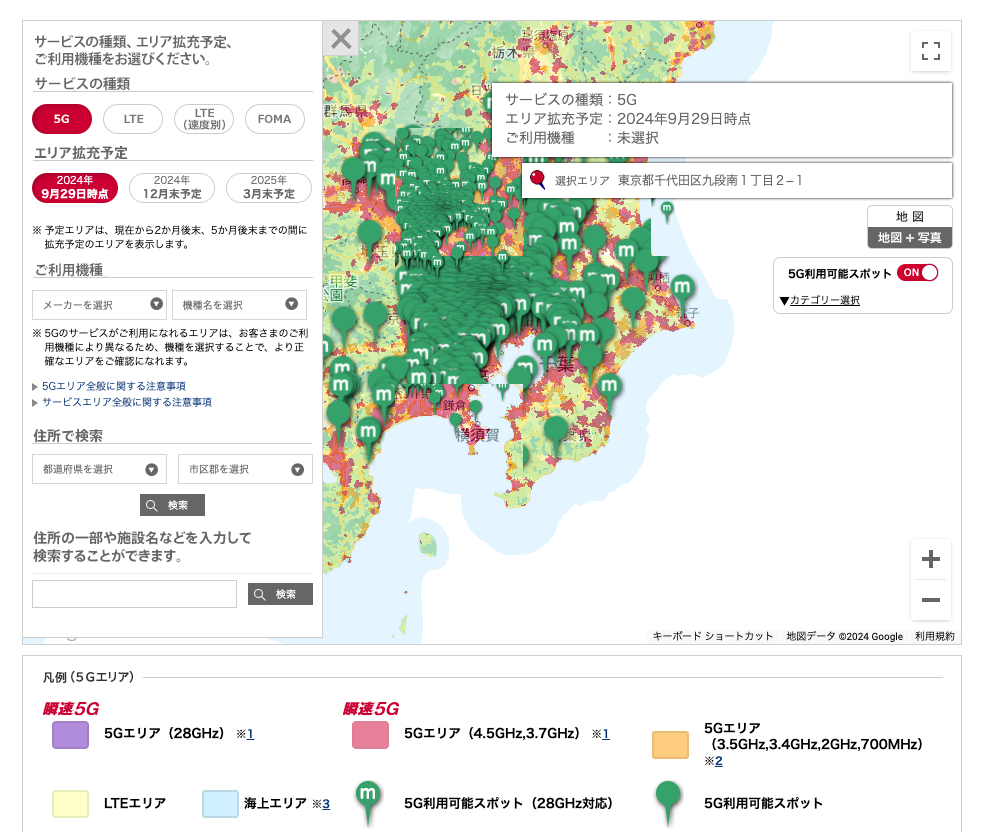The height and width of the screenshot is (832, 981).
Task: Click the ご利用機種 heading
Action: pyautogui.click(x=69, y=270)
